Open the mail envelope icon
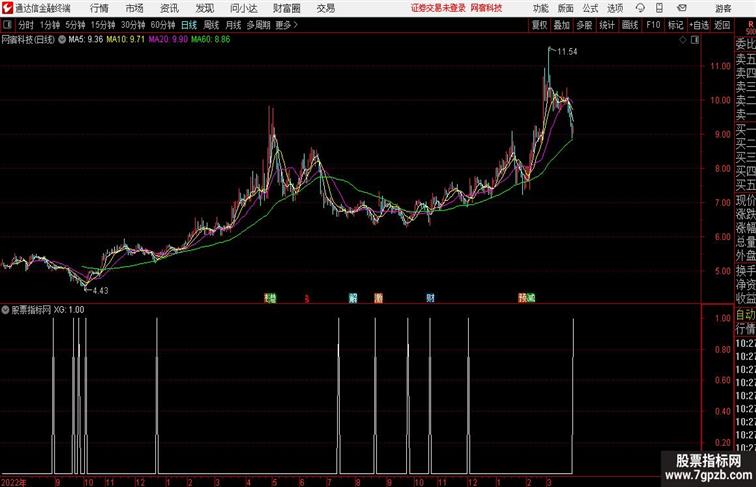The image size is (756, 487). click(x=682, y=8)
